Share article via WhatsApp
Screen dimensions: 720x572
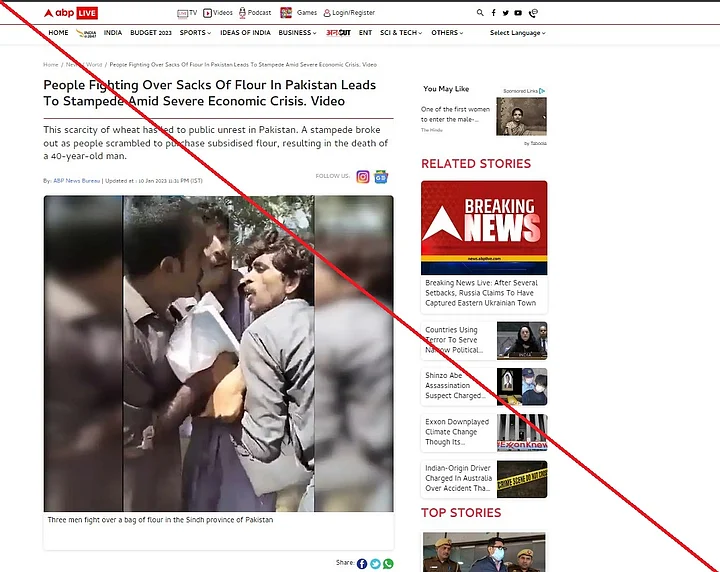pos(388,564)
